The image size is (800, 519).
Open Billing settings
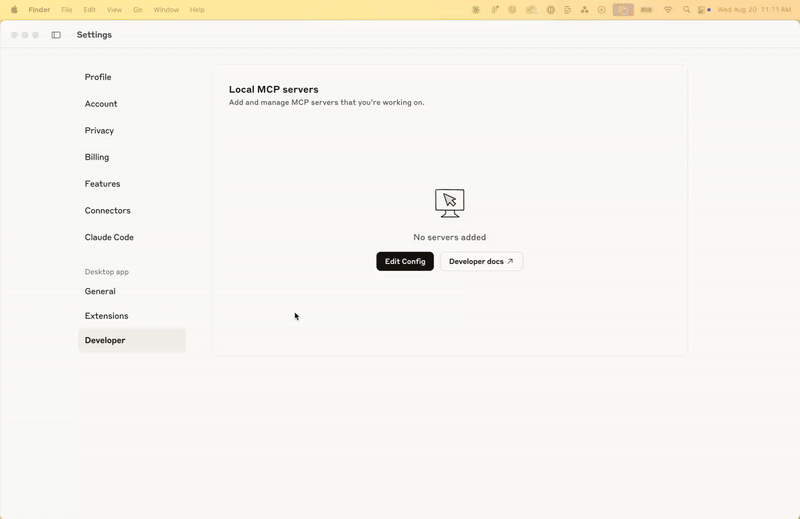click(132, 157)
